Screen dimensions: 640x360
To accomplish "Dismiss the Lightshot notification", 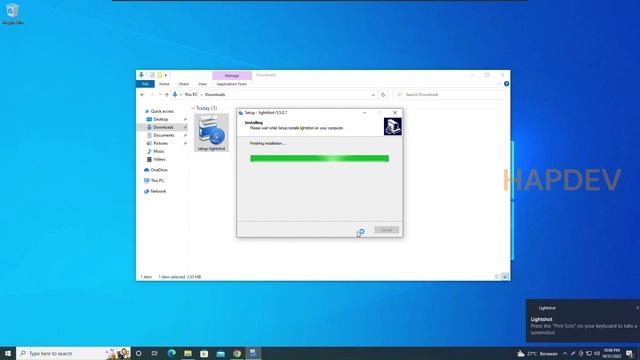I will coord(637,308).
